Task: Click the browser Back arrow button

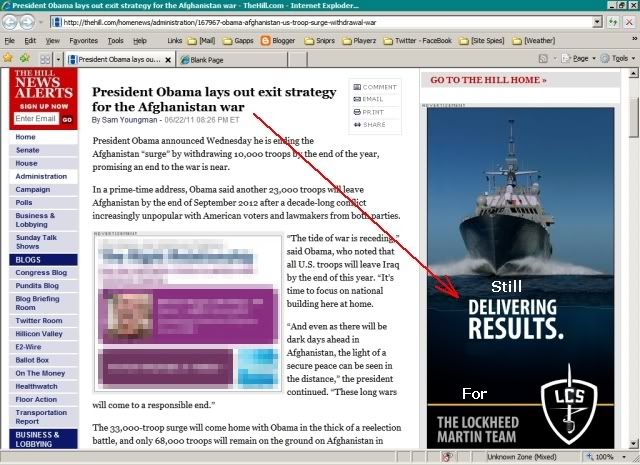Action: pos(10,22)
